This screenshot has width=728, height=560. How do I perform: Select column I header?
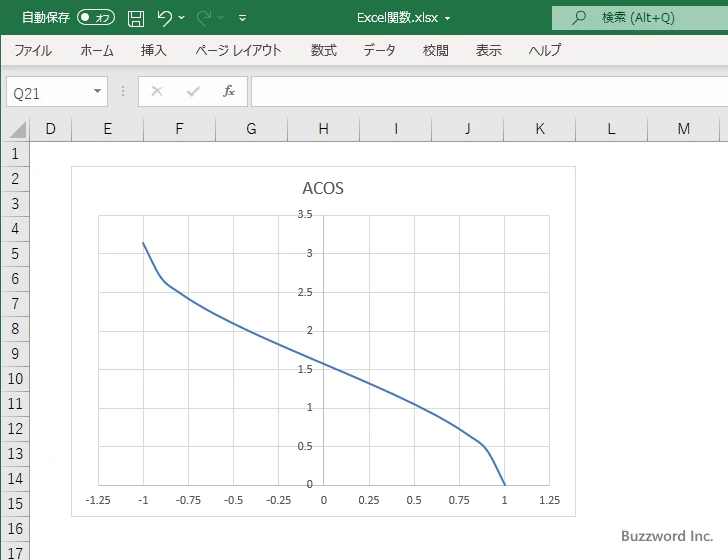395,129
